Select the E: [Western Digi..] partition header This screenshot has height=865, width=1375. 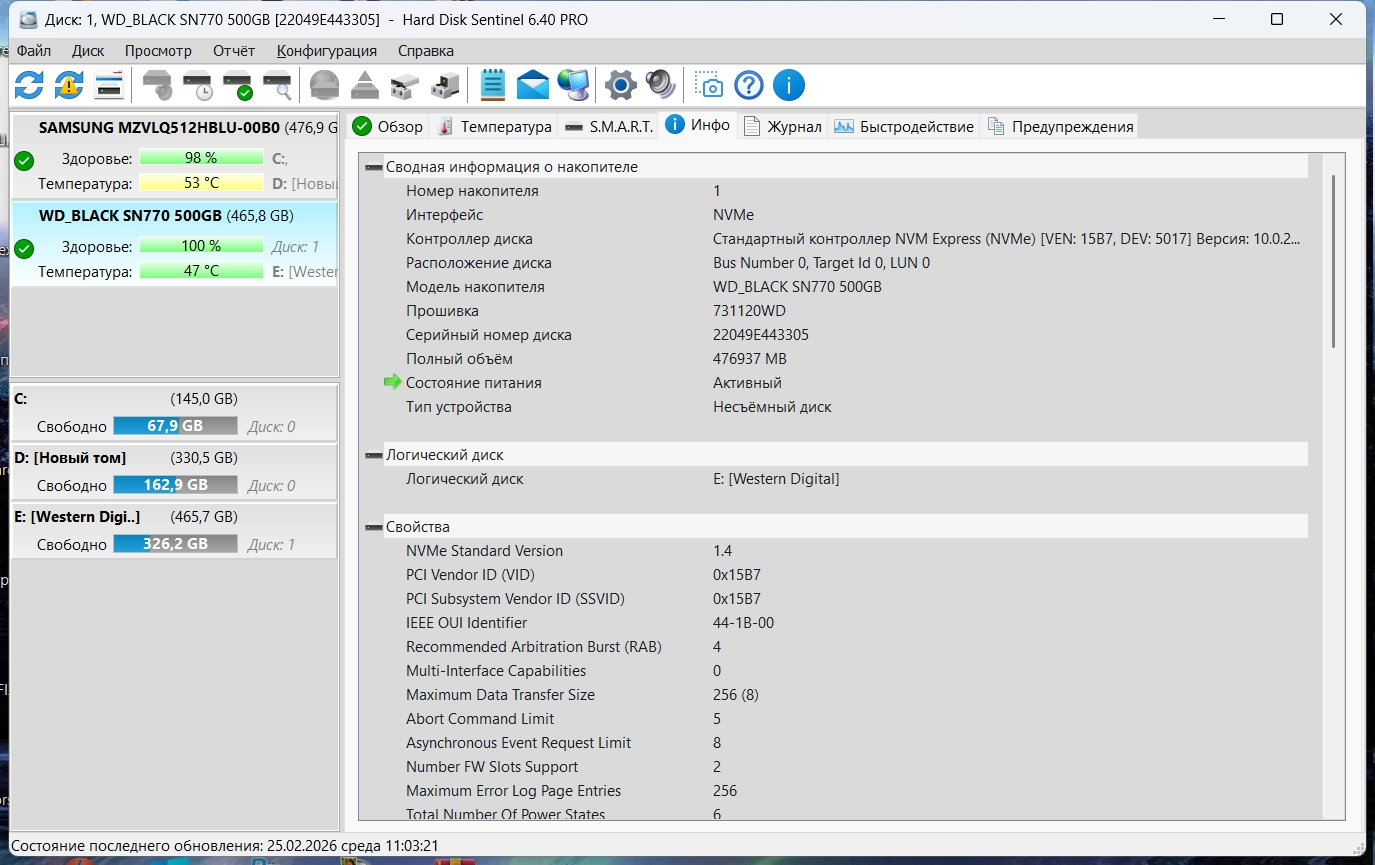174,517
